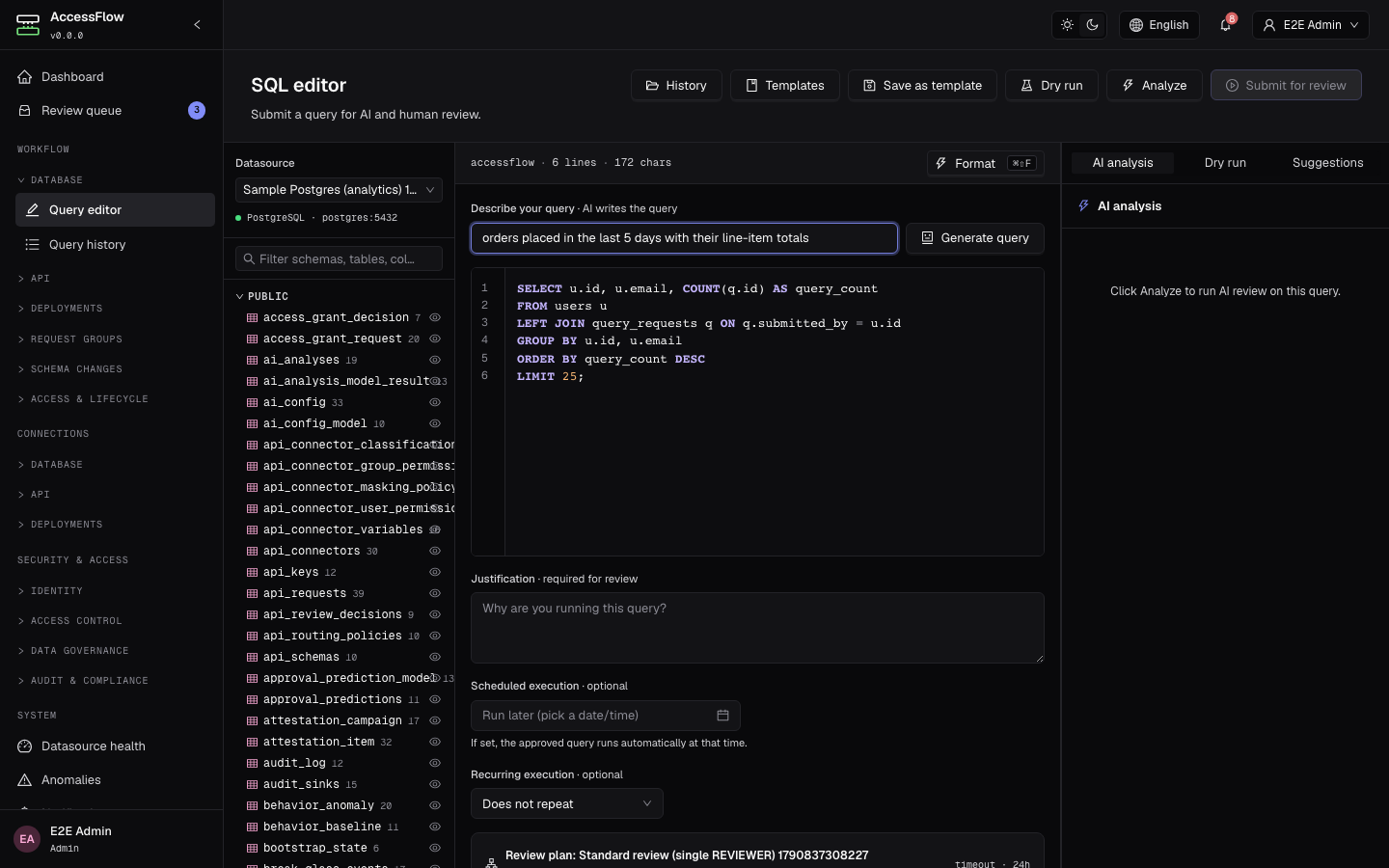Collapse the sidebar with the chevron arrow
Viewport: 1389px width, 868px height.
pos(197,25)
